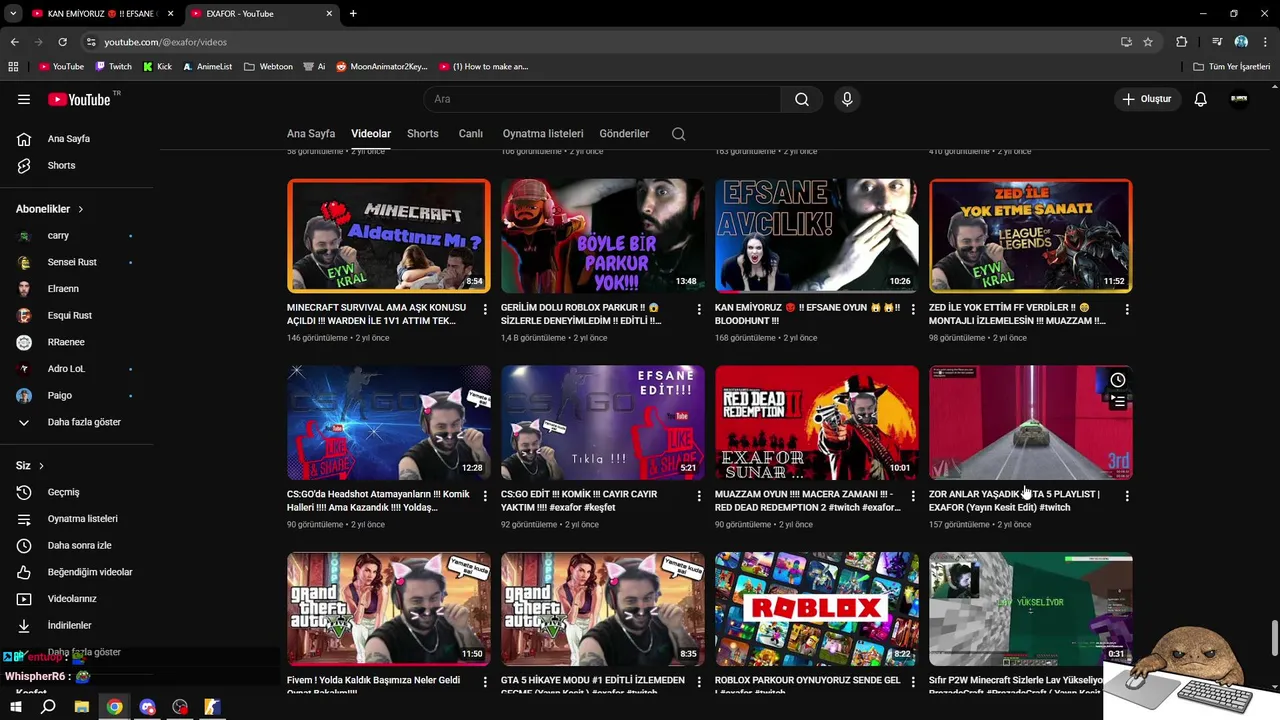
Task: Open Windows taskbar search
Action: 48,707
